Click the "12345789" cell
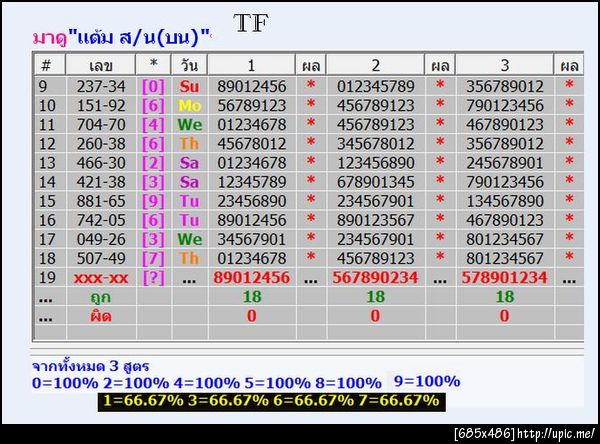Viewport: 600px width, 444px height. tap(252, 182)
